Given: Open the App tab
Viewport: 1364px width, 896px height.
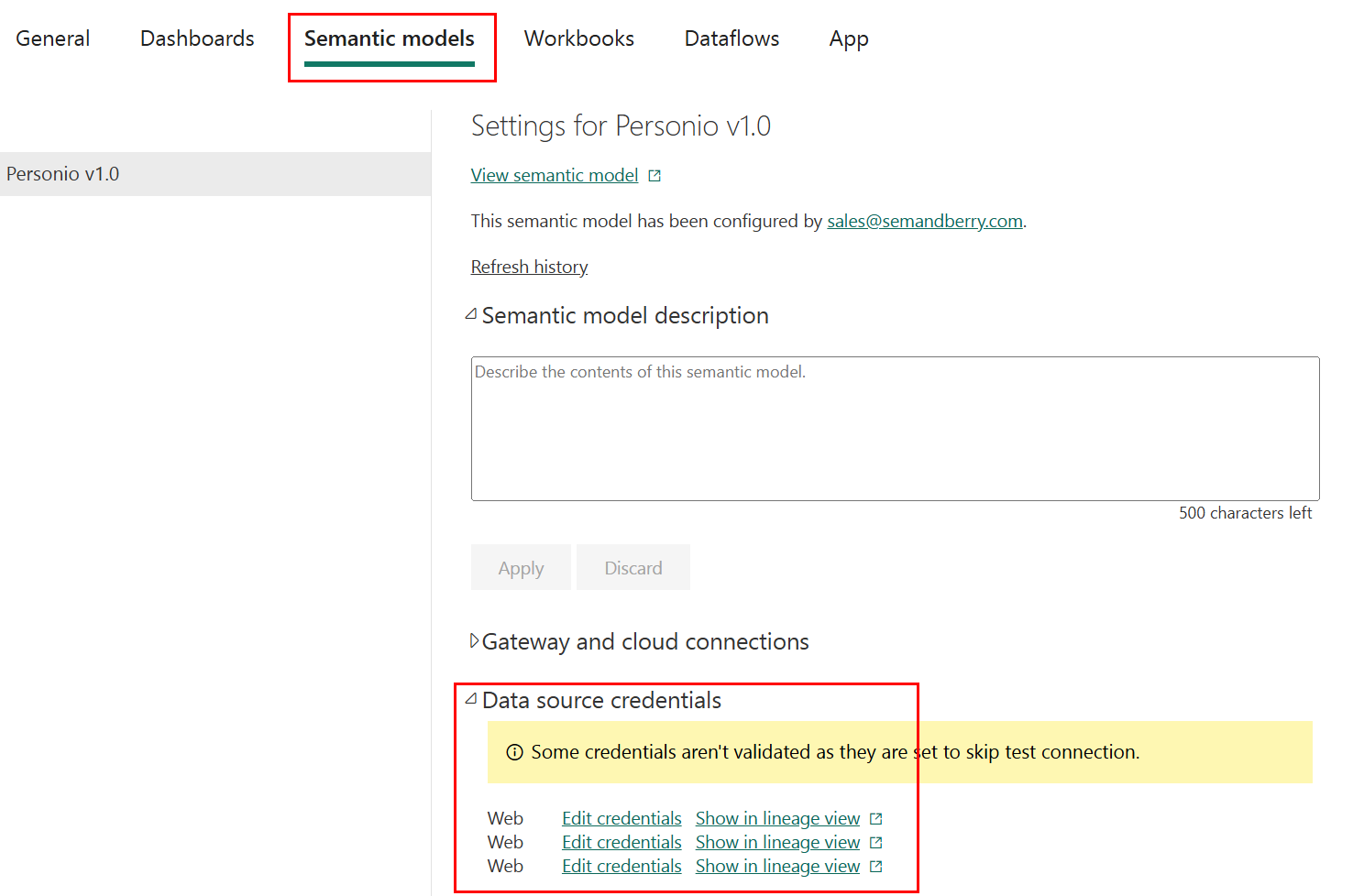Looking at the screenshot, I should (848, 38).
